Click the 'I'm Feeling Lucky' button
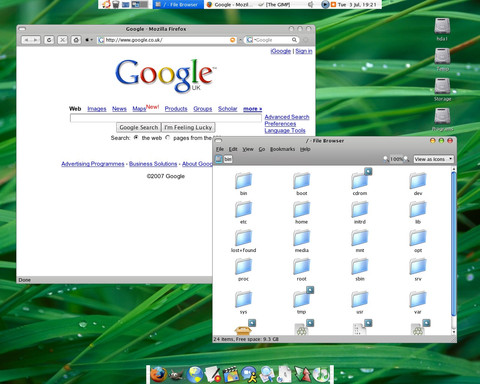The width and height of the screenshot is (480, 384). [x=188, y=127]
